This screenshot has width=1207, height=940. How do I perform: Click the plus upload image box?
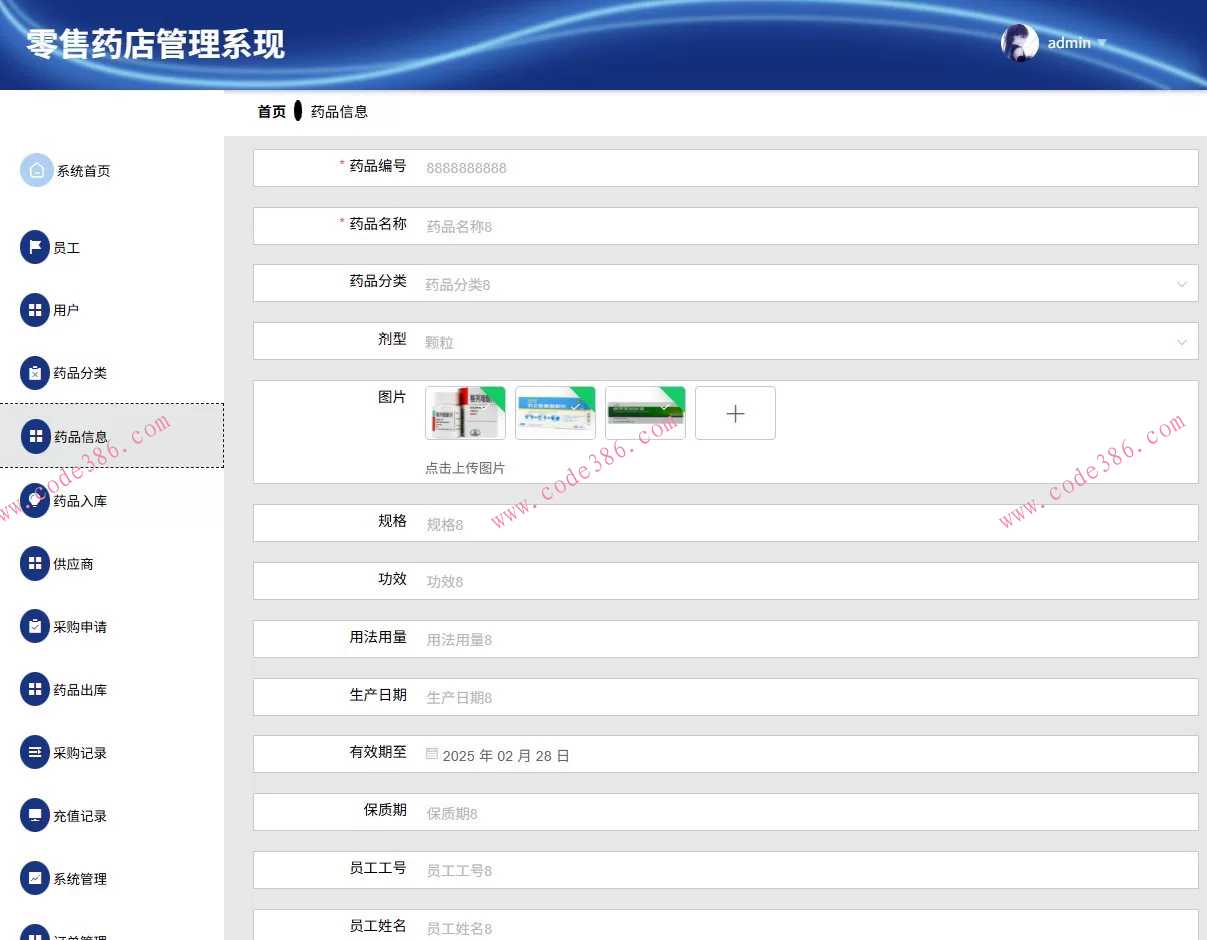tap(735, 413)
